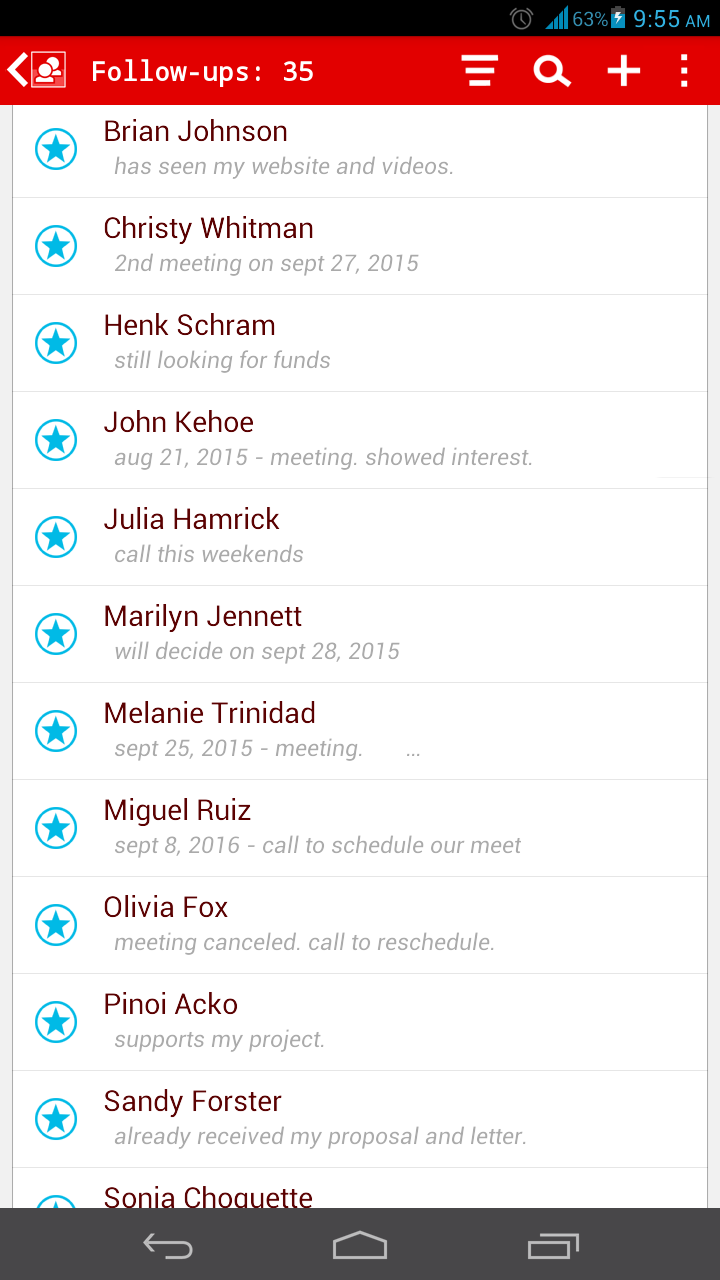Viewport: 720px width, 1280px height.
Task: Open the three-dot overflow menu
Action: coord(685,71)
